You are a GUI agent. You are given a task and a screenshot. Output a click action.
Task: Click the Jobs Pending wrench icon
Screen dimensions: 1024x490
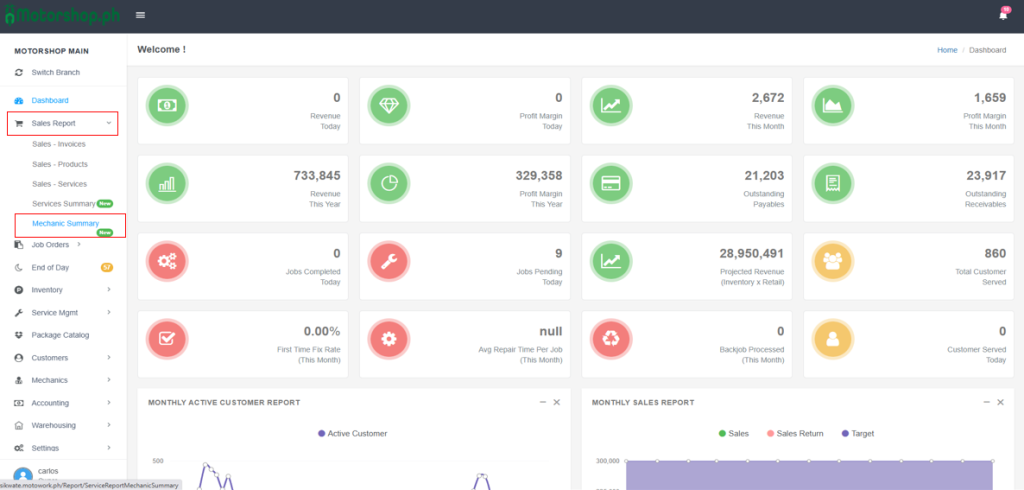(x=388, y=261)
